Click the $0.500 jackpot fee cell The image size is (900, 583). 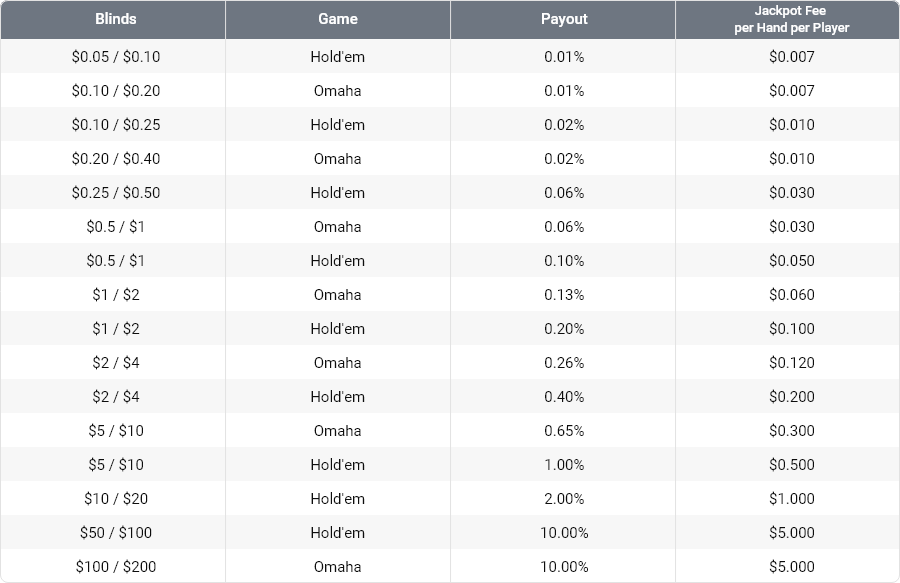pos(791,465)
